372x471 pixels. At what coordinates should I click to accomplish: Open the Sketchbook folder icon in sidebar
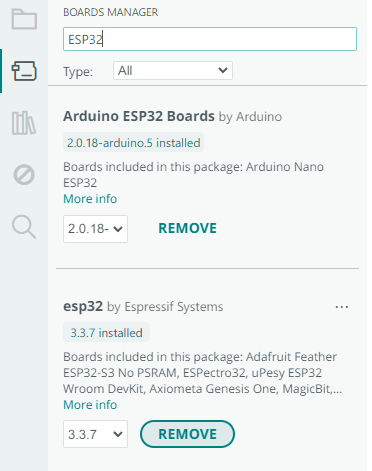point(24,19)
